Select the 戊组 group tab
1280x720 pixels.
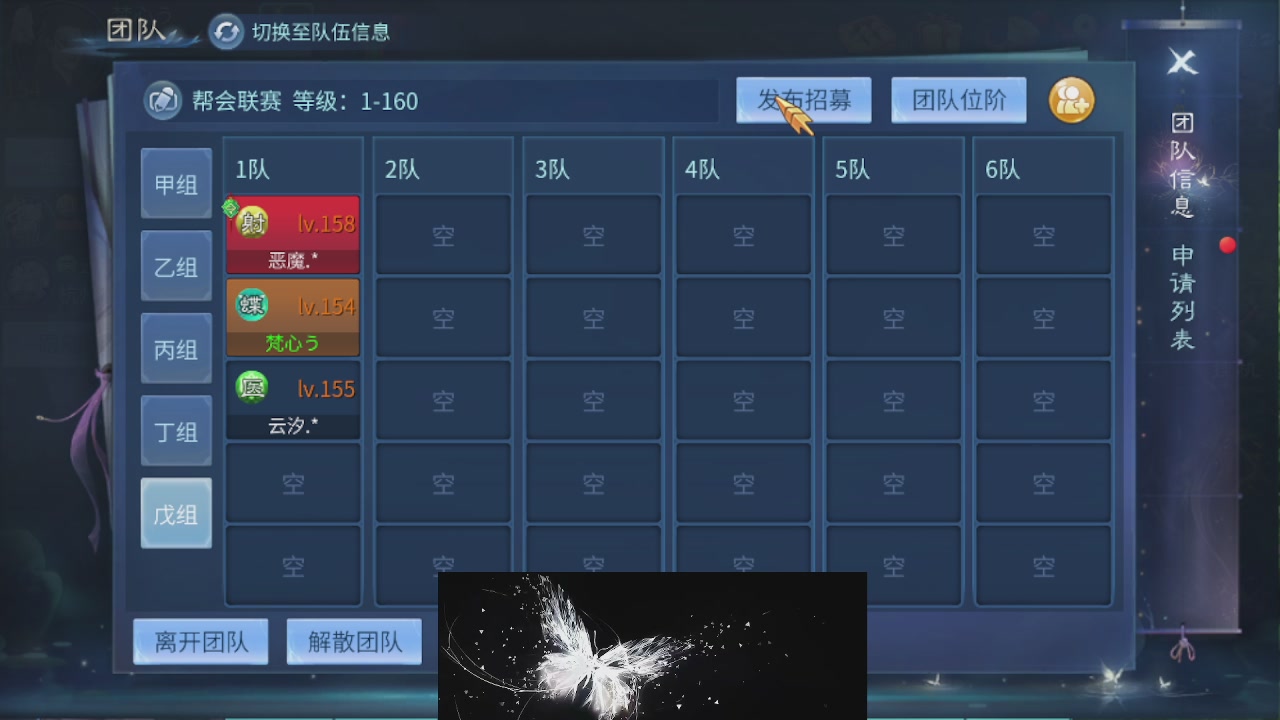pyautogui.click(x=176, y=514)
